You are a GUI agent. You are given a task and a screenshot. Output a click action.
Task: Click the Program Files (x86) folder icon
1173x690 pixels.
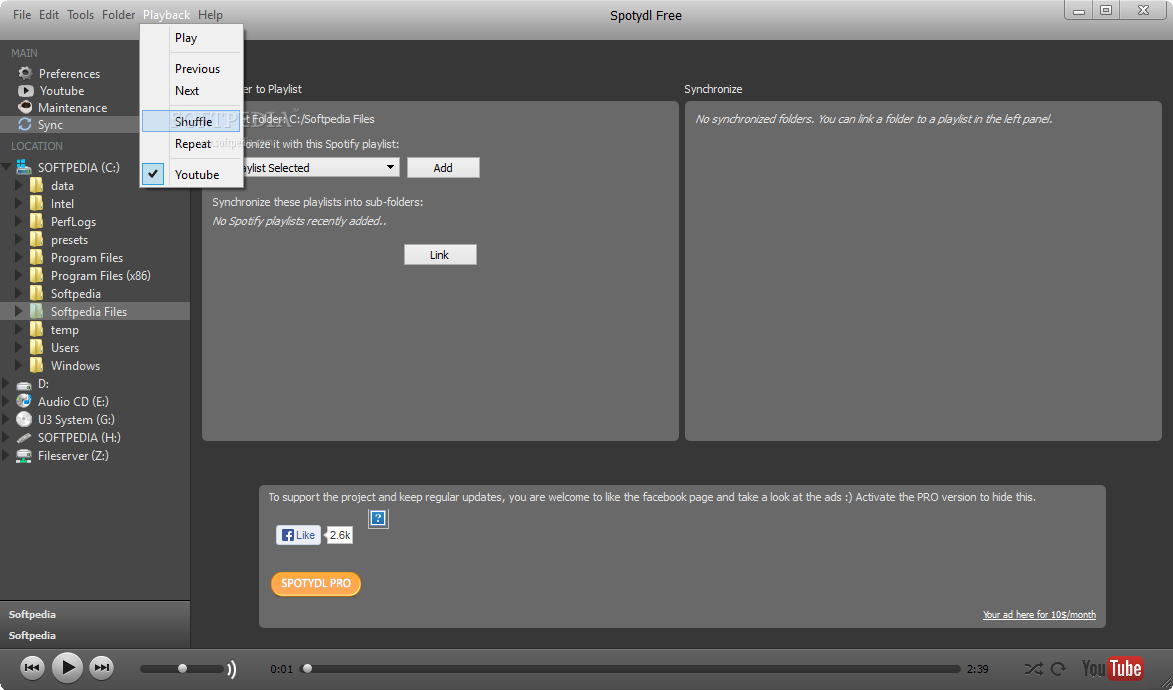click(37, 275)
